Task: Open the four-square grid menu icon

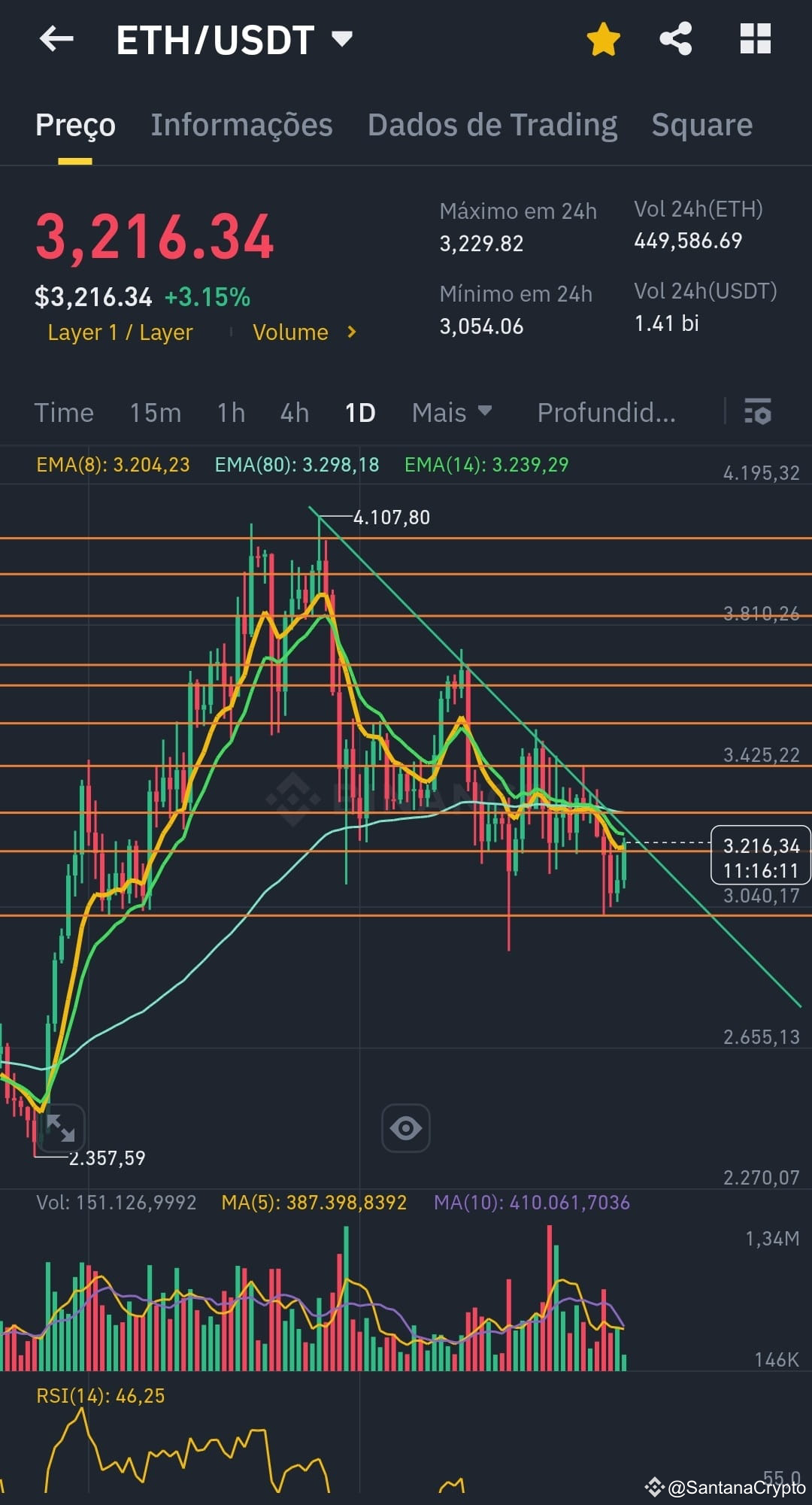Action: coord(755,39)
